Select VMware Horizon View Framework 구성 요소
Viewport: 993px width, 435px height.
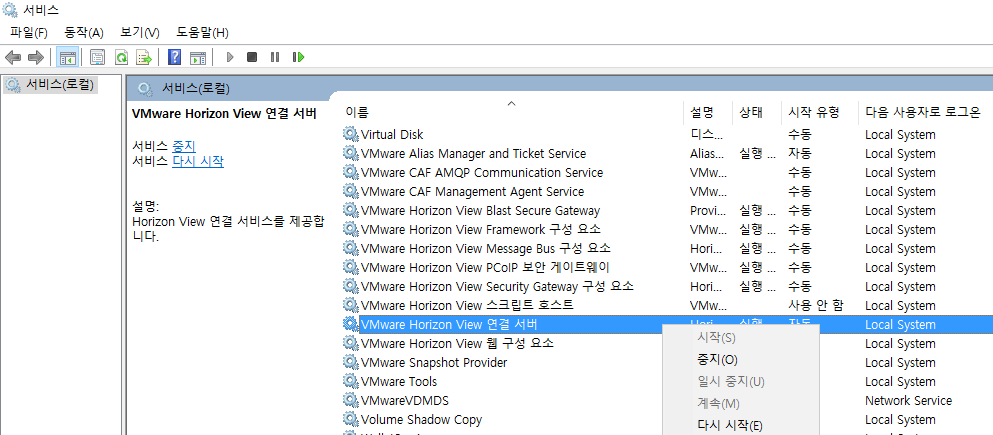[x=481, y=229]
